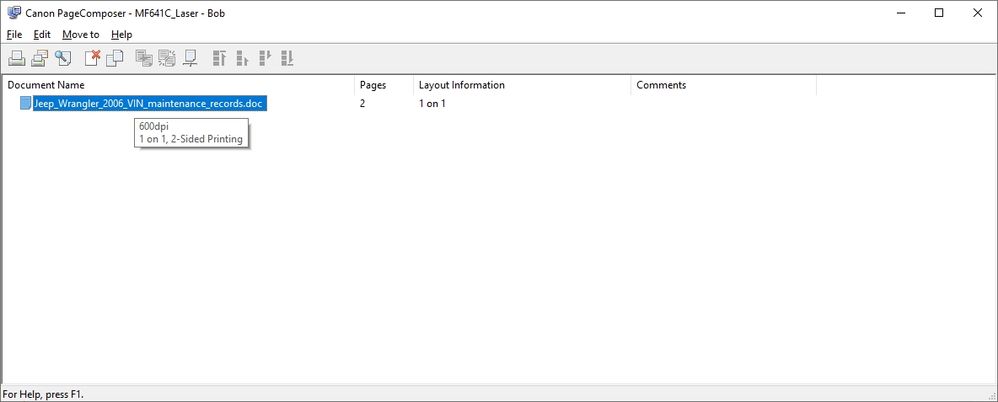
Task: Open the Move to menu
Action: (80, 34)
